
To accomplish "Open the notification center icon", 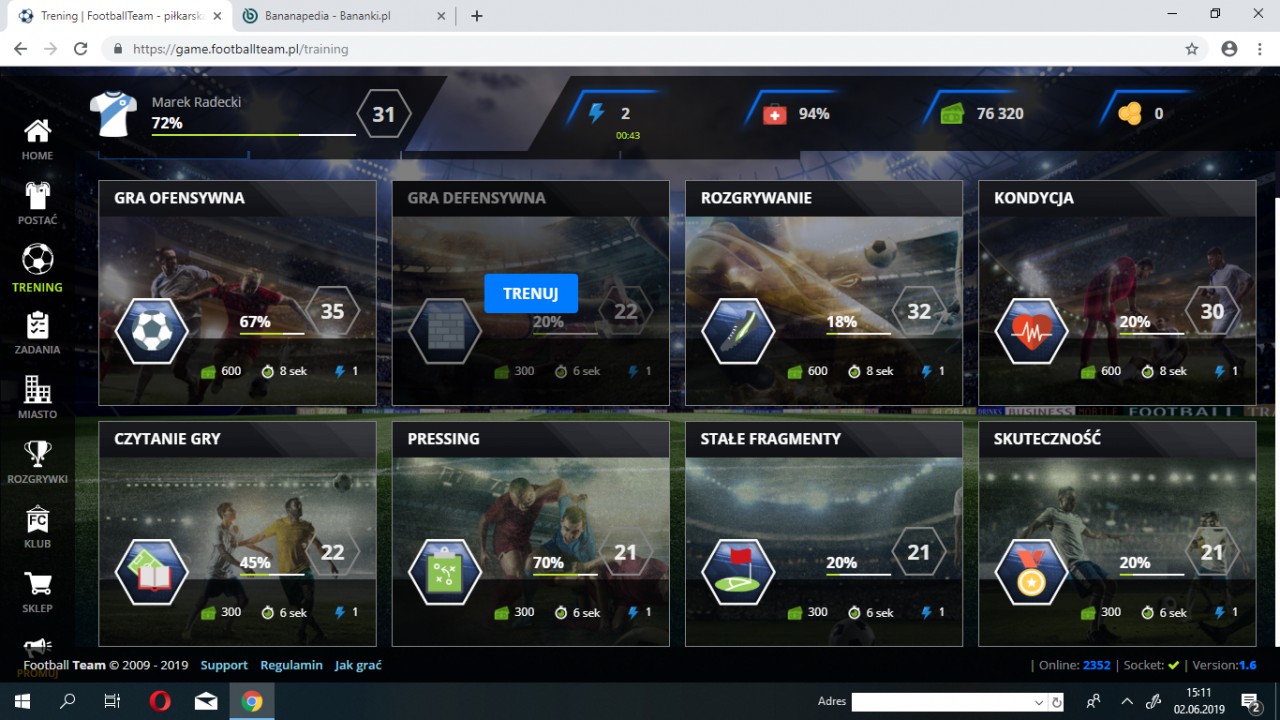I will [1249, 701].
